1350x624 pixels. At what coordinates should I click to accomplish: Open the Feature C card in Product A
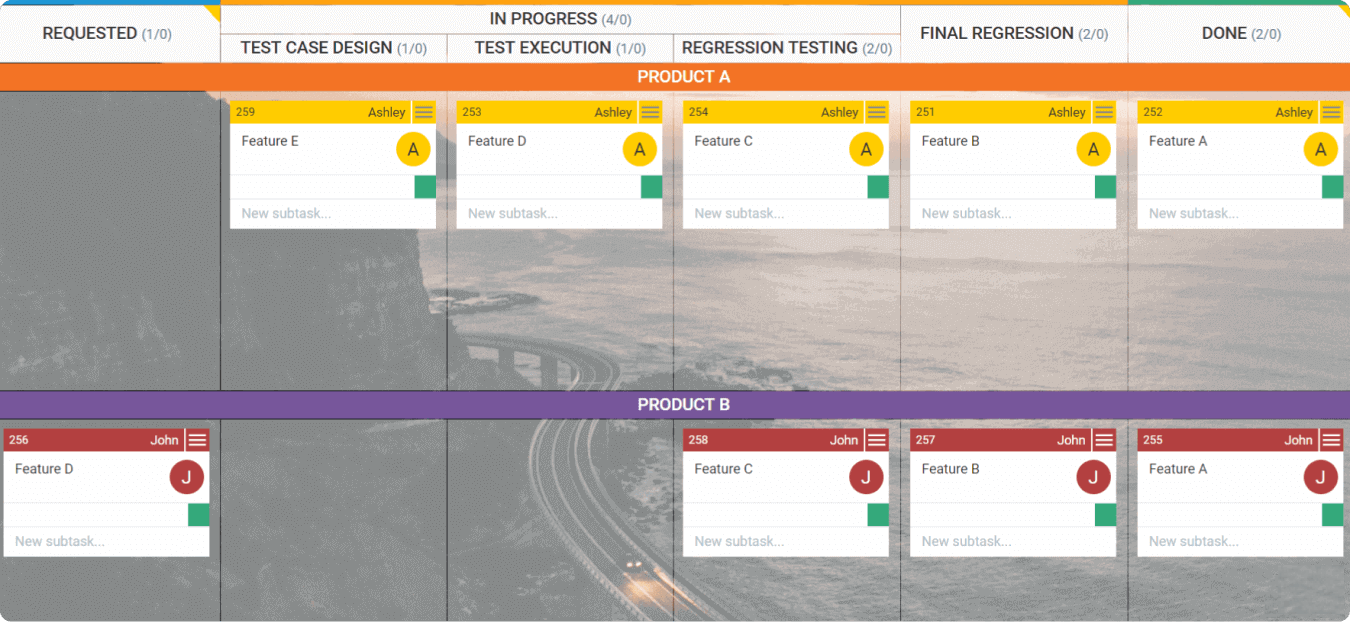(724, 141)
